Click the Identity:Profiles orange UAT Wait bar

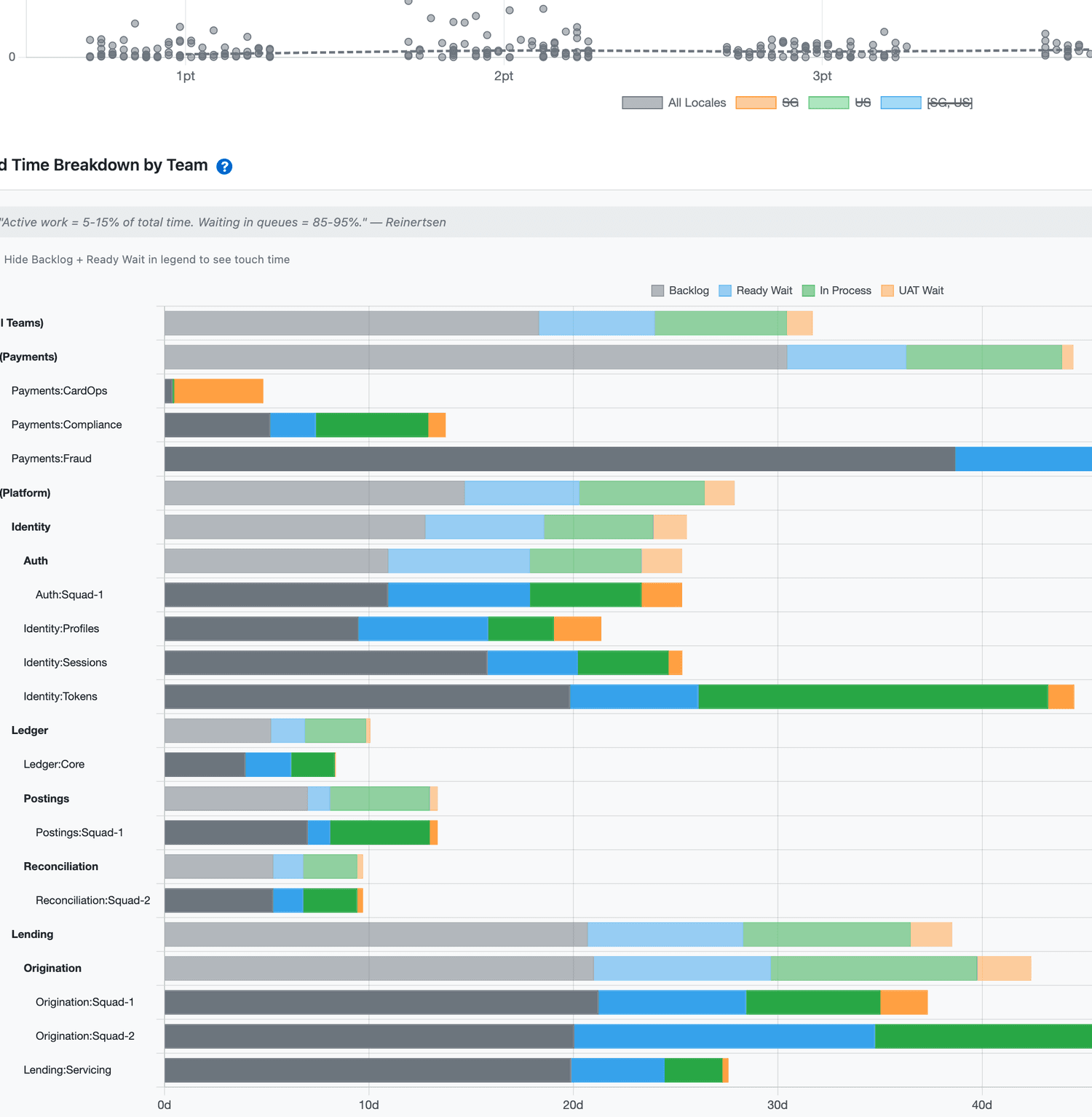click(578, 629)
